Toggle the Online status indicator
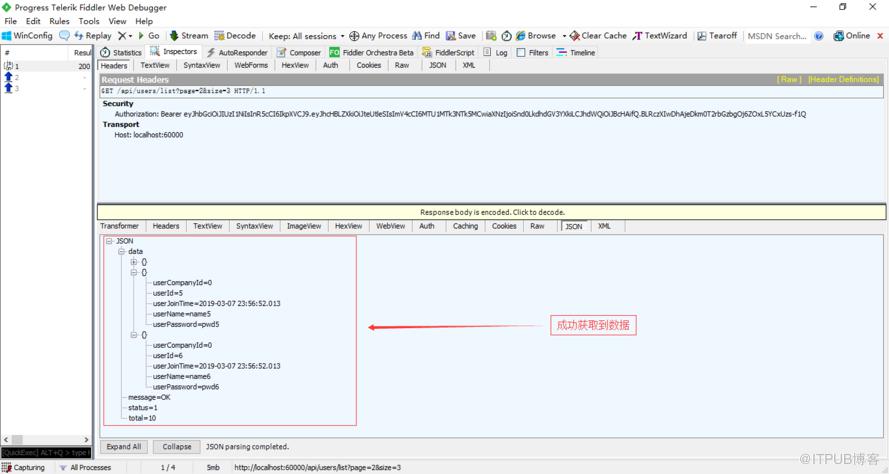Image resolution: width=889 pixels, height=474 pixels. click(851, 36)
